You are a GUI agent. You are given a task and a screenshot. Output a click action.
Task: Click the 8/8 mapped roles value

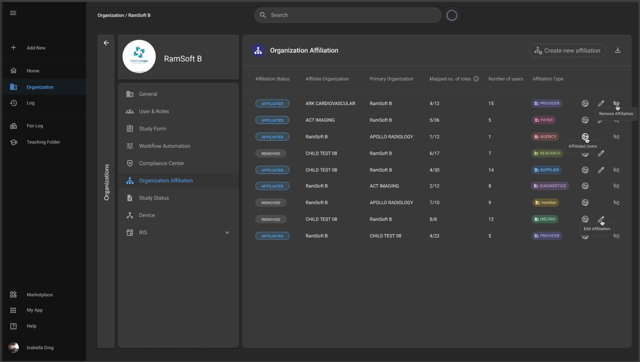pos(433,219)
